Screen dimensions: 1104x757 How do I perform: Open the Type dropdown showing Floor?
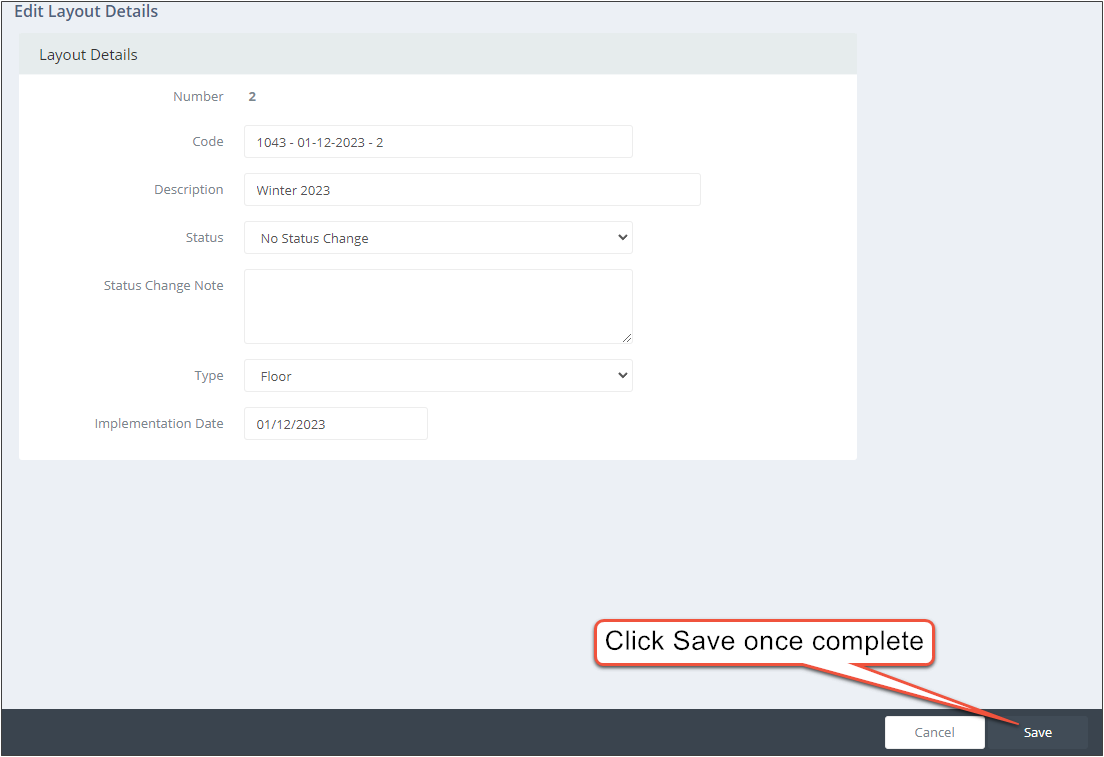coord(438,376)
